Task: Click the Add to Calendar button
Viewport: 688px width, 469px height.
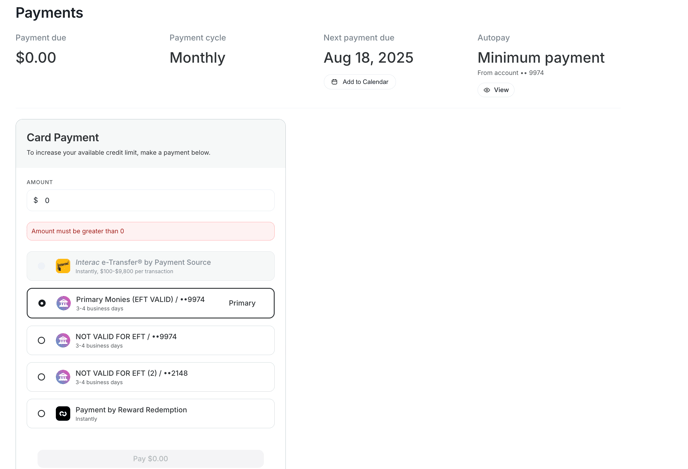Action: coord(360,82)
